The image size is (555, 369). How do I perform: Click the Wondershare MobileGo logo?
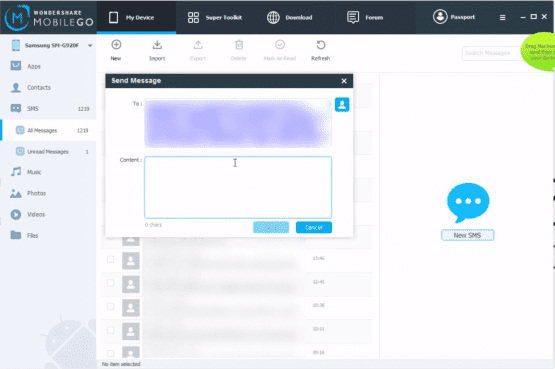pyautogui.click(x=49, y=17)
